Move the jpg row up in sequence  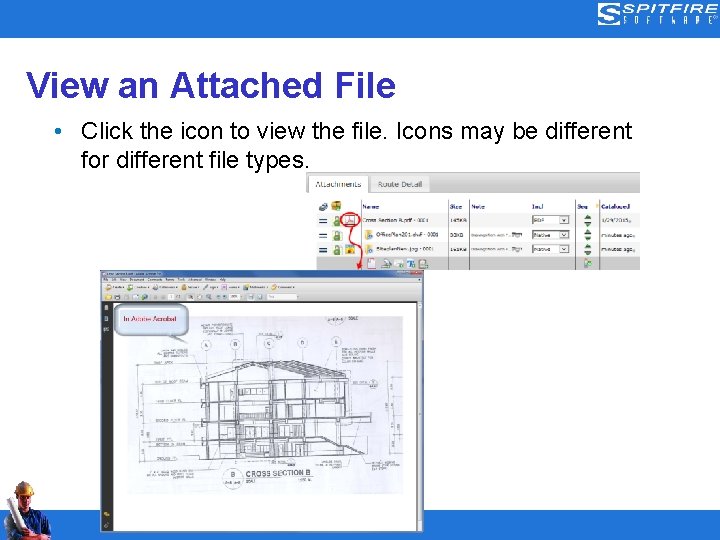pyautogui.click(x=588, y=247)
